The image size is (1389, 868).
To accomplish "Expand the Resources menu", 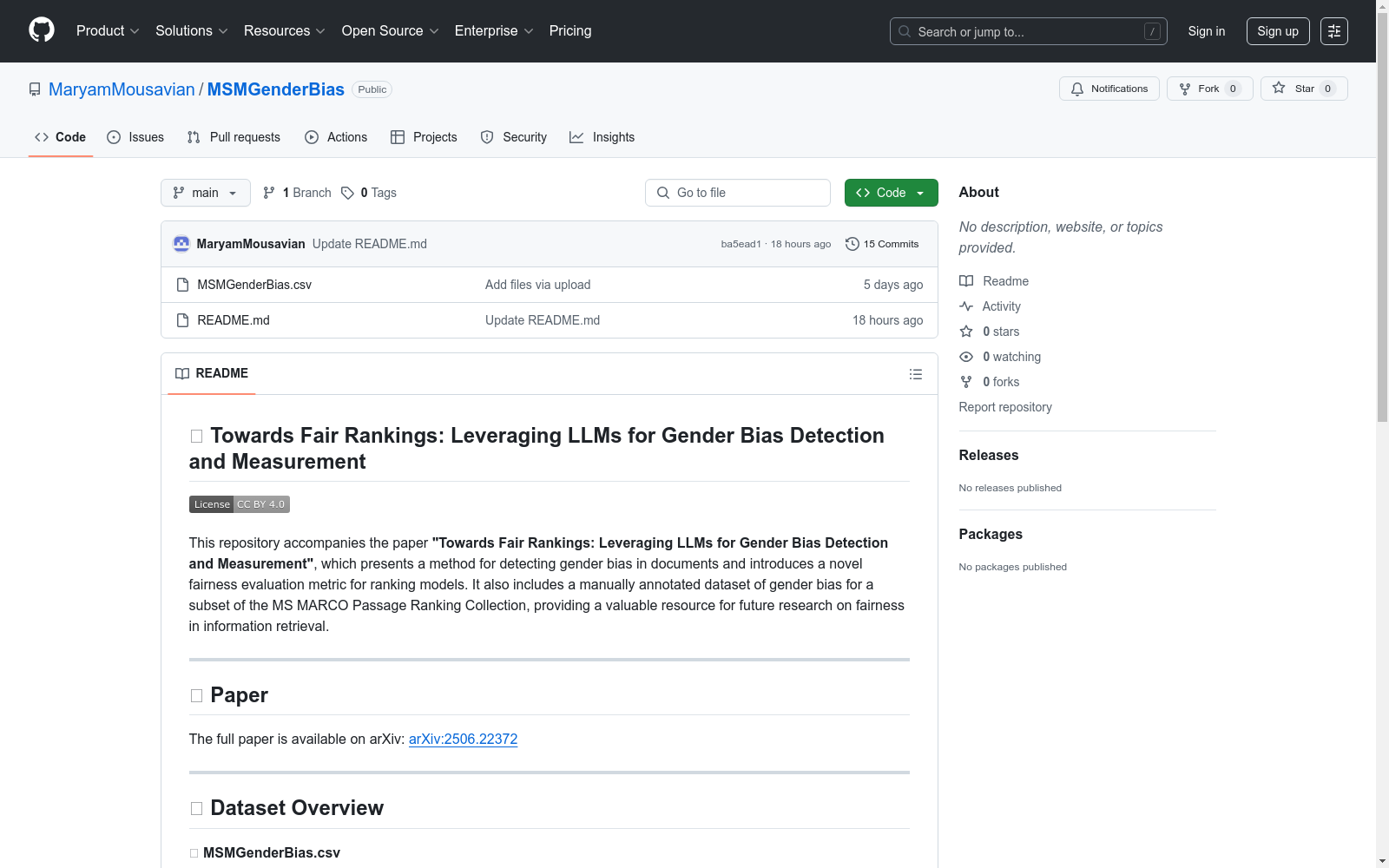I will coord(285,31).
